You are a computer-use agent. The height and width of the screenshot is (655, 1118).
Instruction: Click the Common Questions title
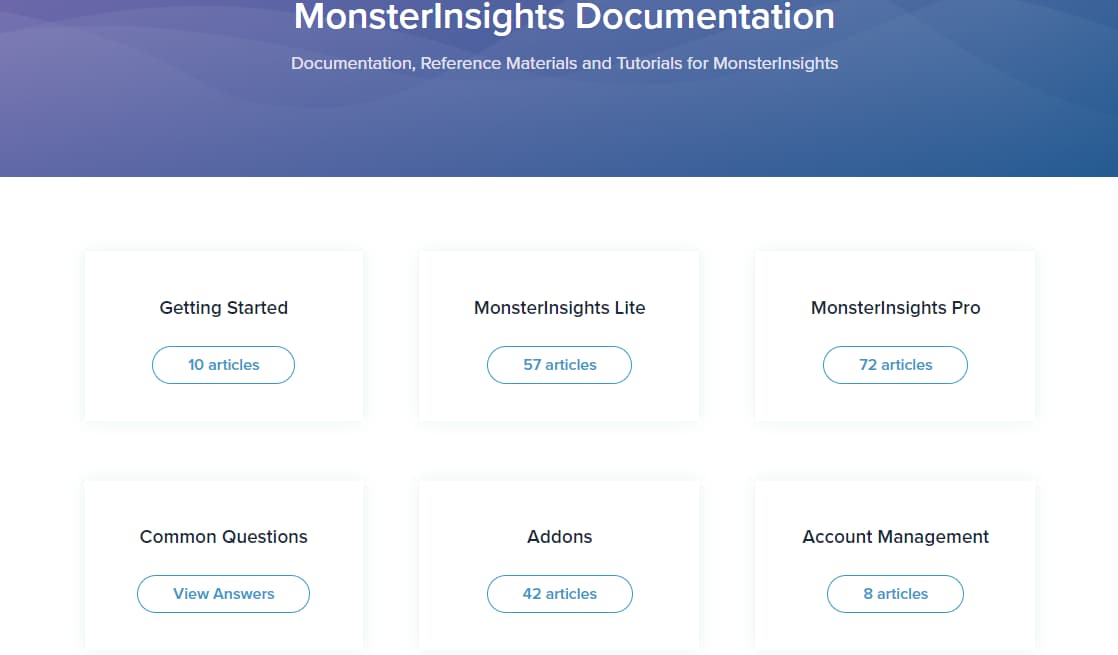223,537
